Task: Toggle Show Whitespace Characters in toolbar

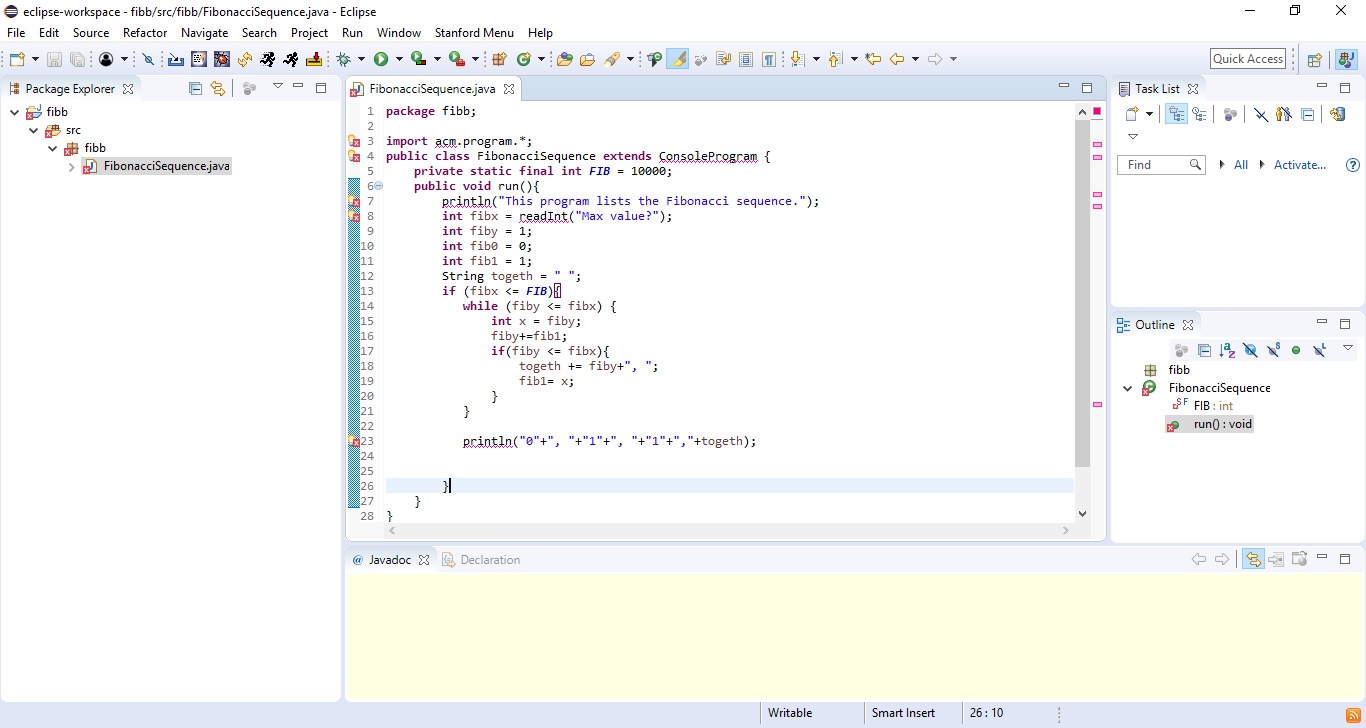Action: click(768, 59)
